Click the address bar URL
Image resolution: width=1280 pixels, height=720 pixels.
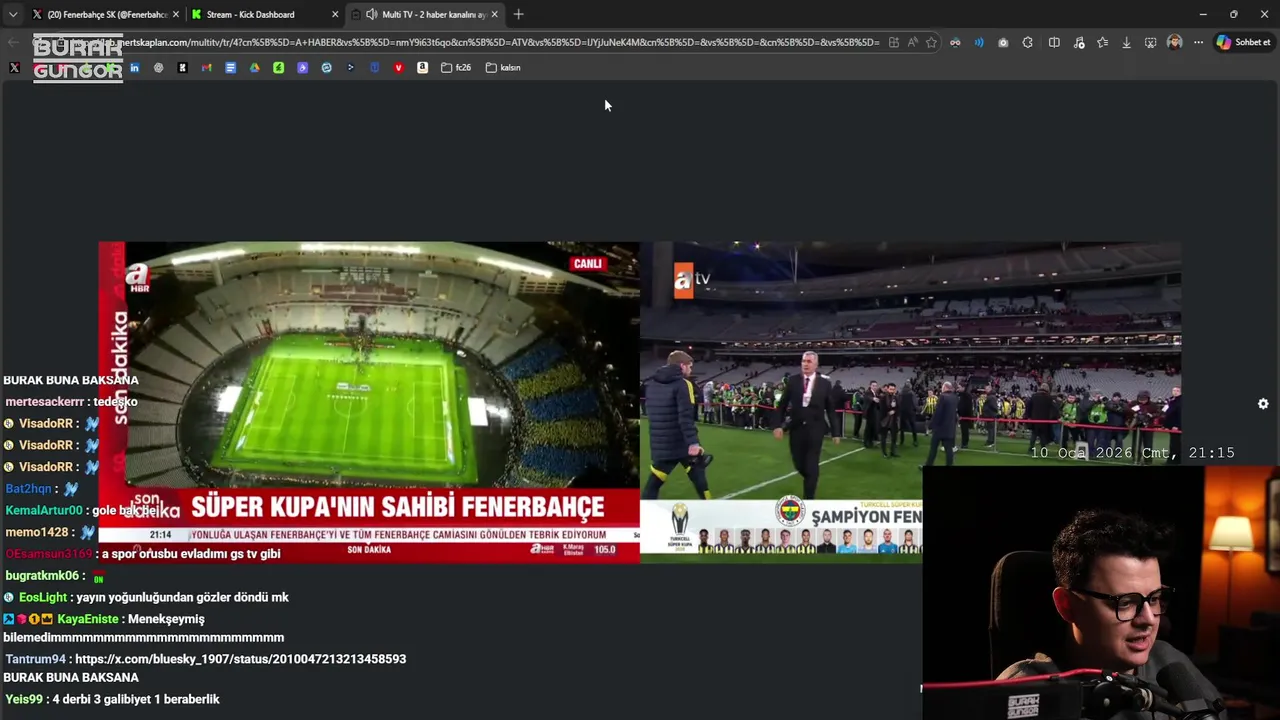pos(500,42)
